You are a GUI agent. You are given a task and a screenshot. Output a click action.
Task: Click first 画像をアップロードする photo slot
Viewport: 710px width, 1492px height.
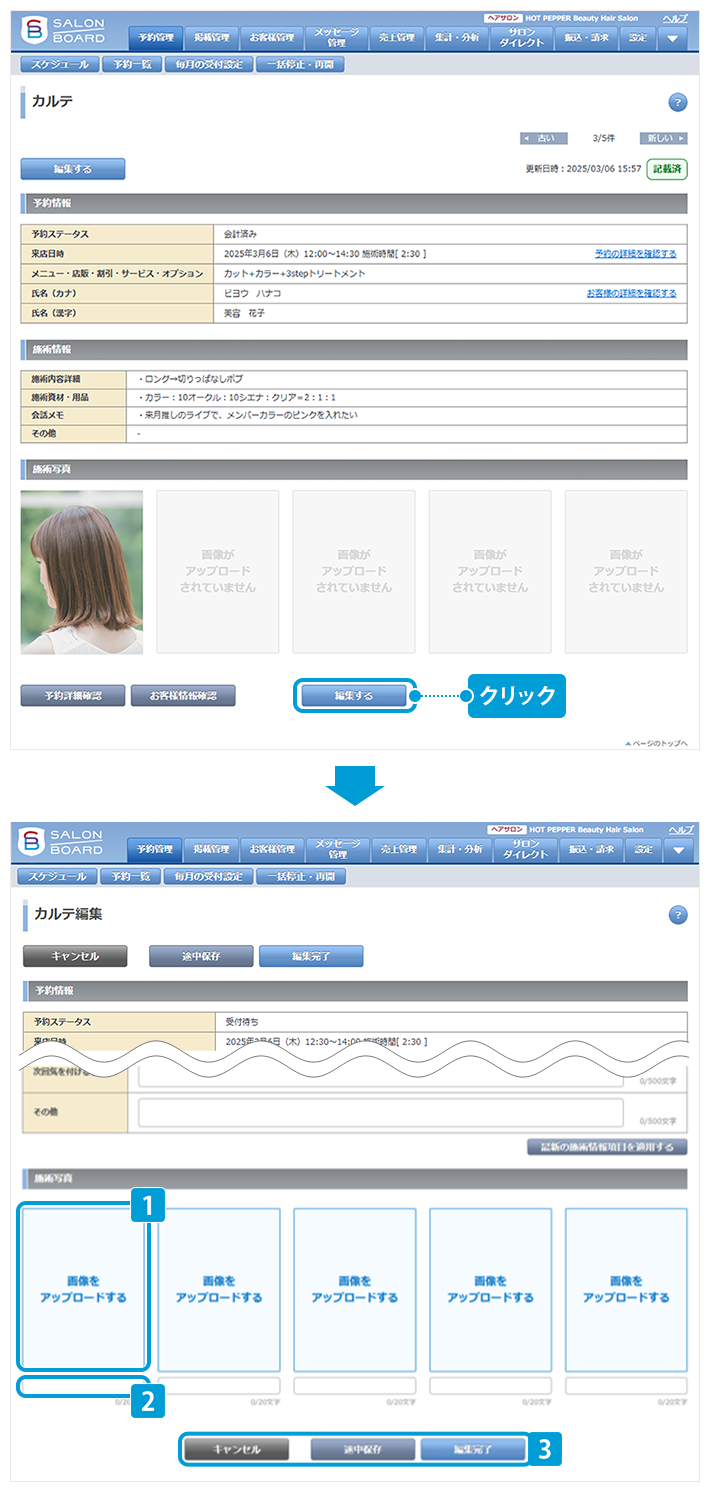click(83, 1289)
